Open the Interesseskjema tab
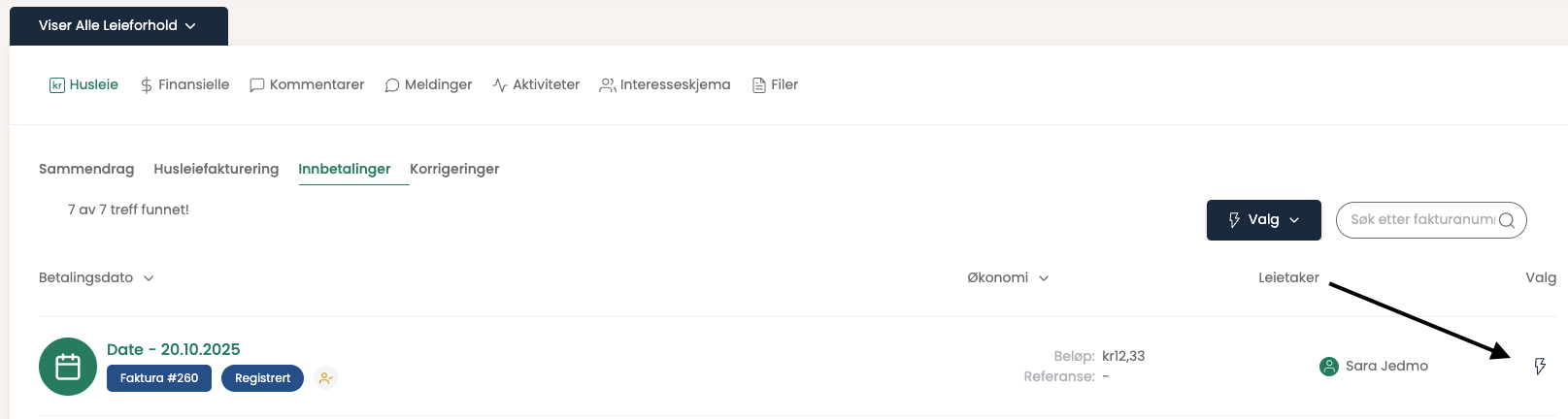Image resolution: width=1568 pixels, height=419 pixels. 665,84
